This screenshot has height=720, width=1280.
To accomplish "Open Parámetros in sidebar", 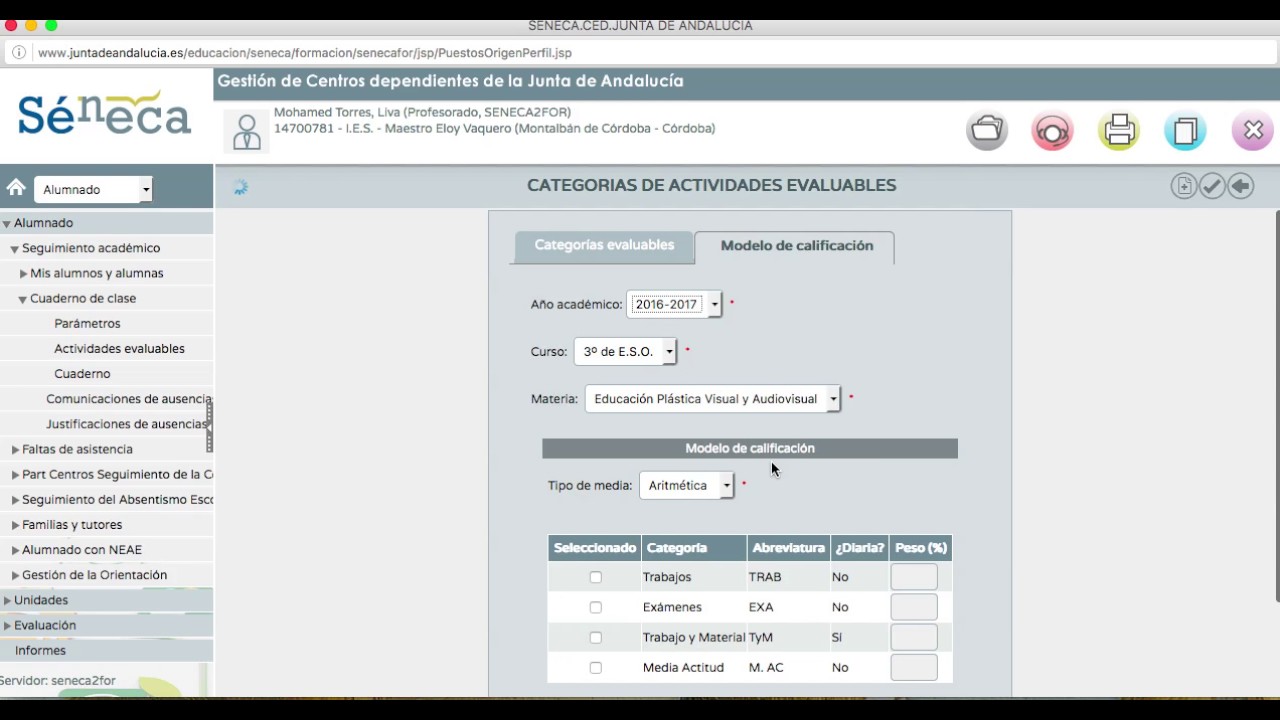I will coord(87,323).
